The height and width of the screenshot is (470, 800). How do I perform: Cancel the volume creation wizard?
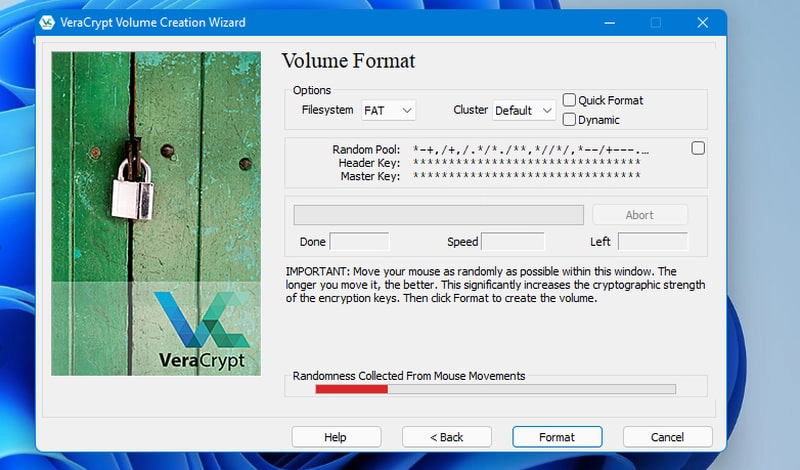[667, 437]
